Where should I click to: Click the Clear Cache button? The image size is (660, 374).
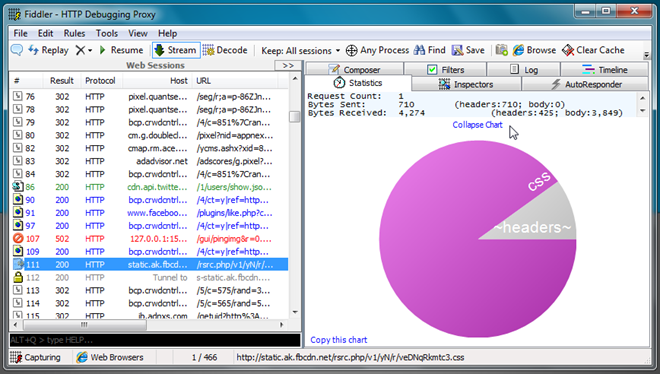pos(593,50)
